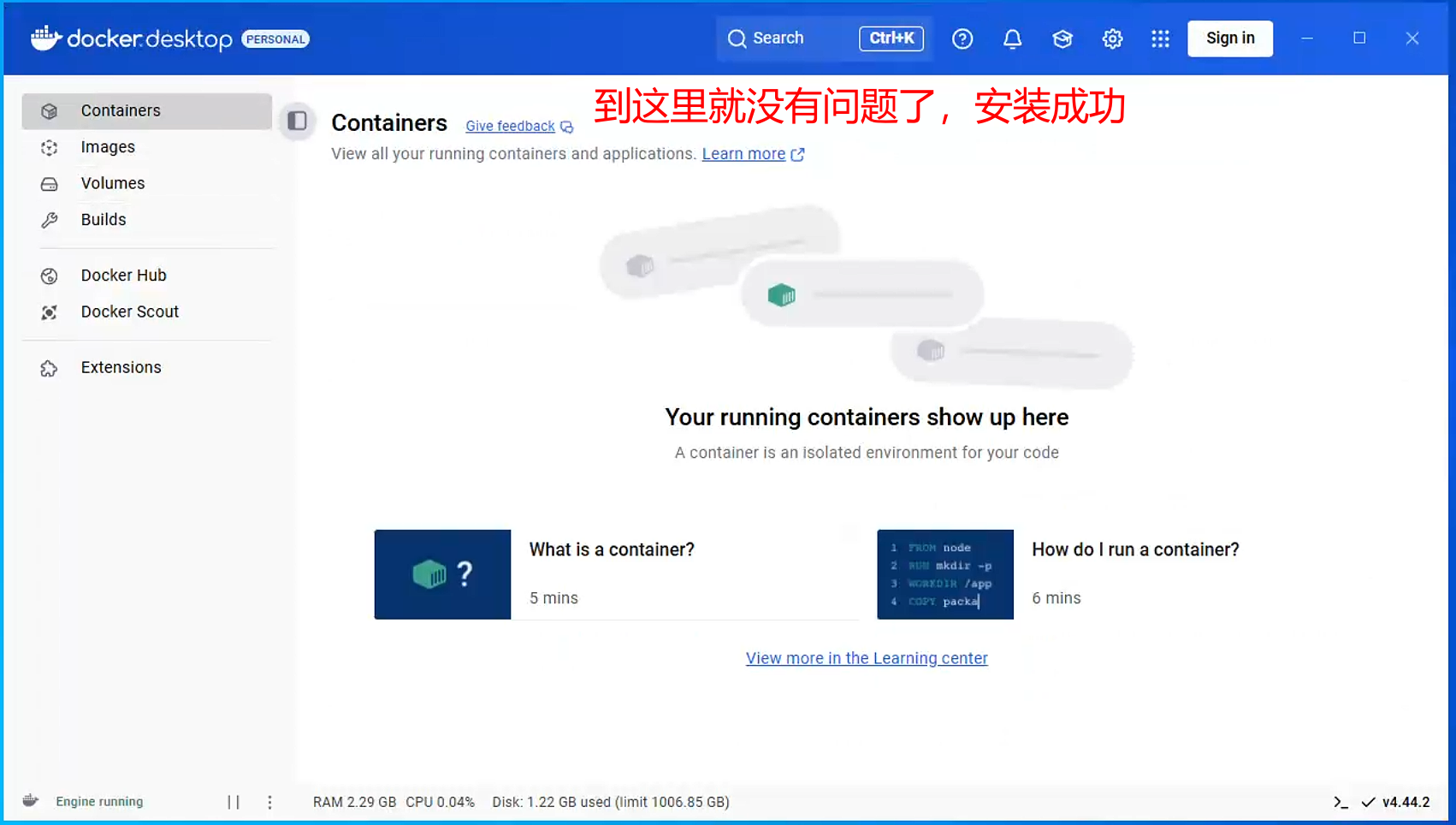
Task: Click the Engine running status text
Action: [x=99, y=802]
